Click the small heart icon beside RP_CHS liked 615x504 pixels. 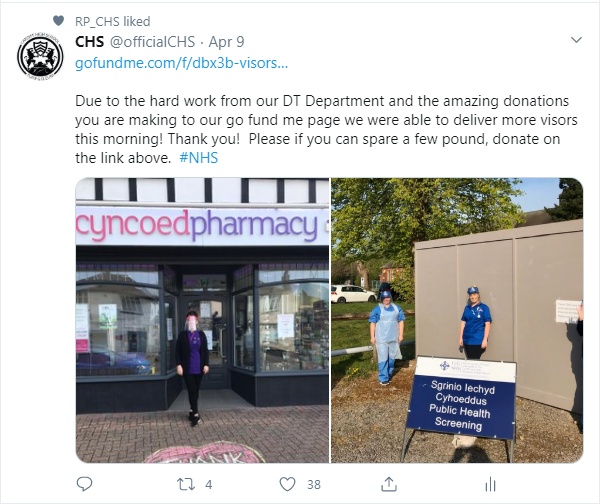[x=58, y=20]
